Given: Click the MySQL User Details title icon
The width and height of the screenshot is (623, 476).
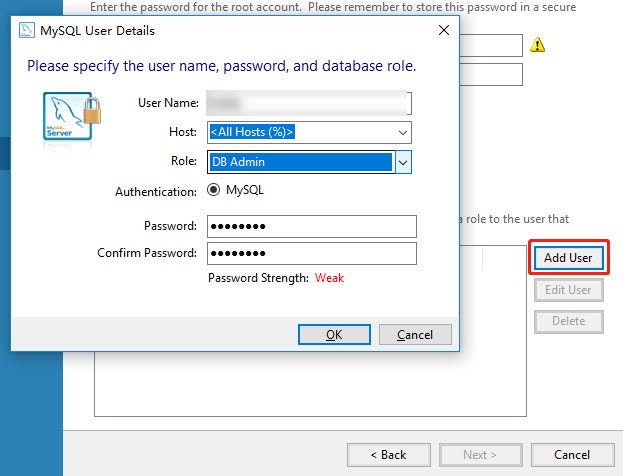Looking at the screenshot, I should 27,31.
